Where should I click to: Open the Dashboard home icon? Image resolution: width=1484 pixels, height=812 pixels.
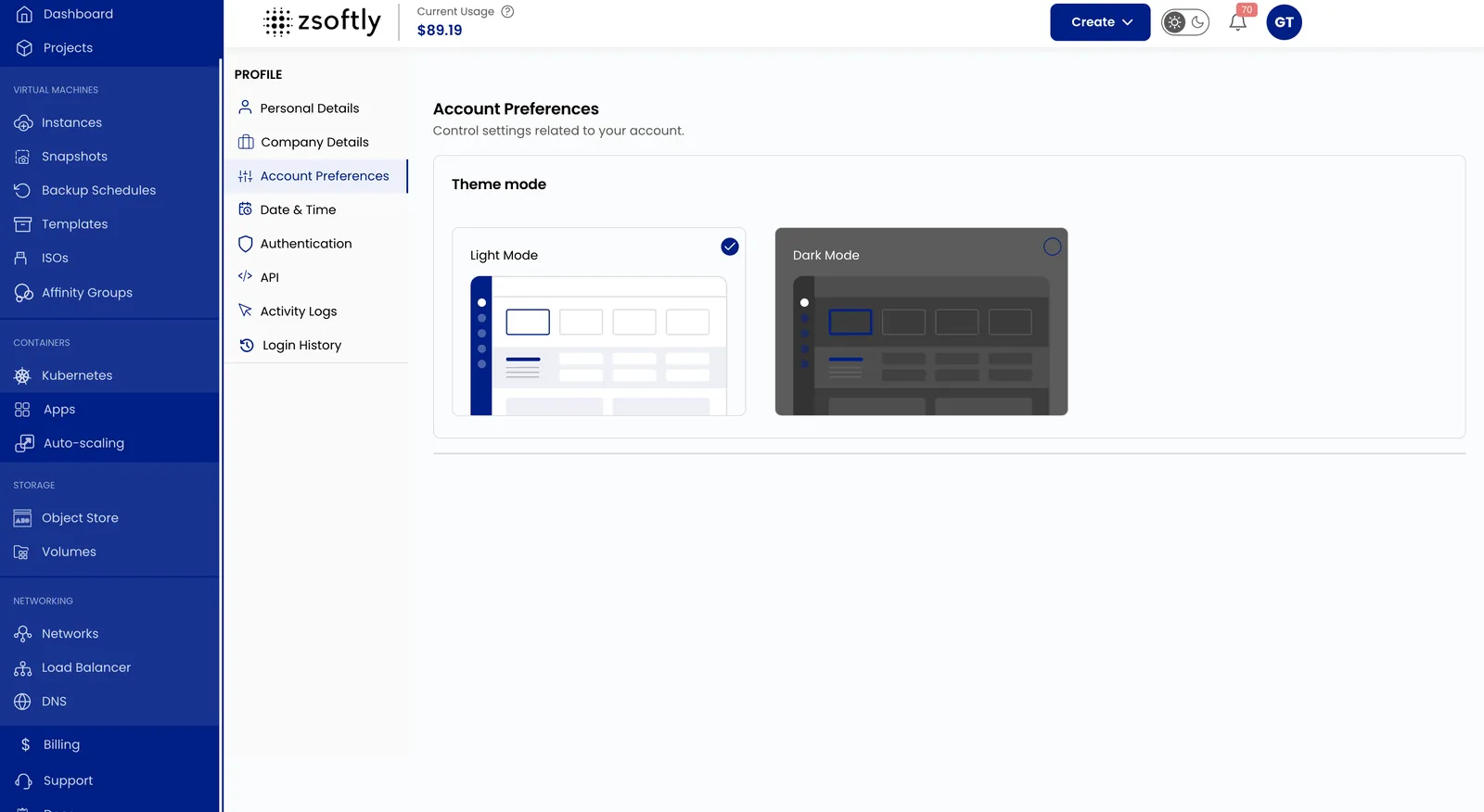tap(24, 14)
